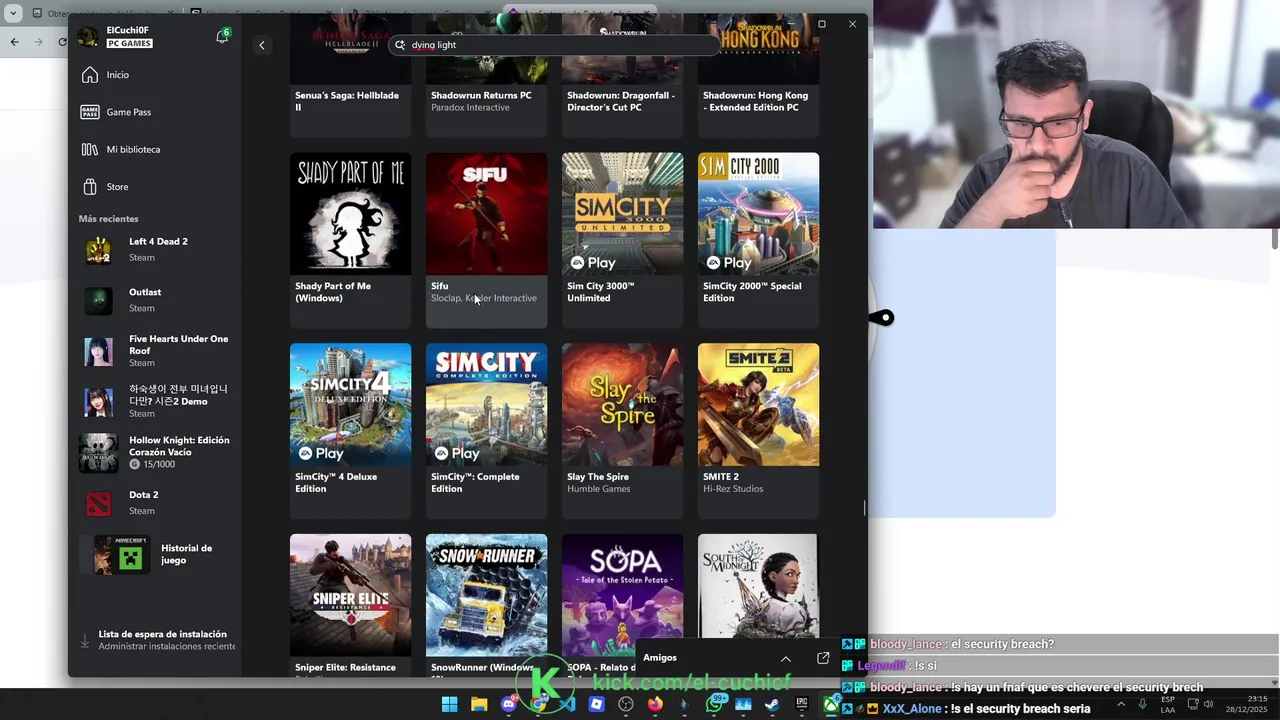Image resolution: width=1280 pixels, height=720 pixels.
Task: Open the Store bag icon
Action: pyautogui.click(x=90, y=187)
